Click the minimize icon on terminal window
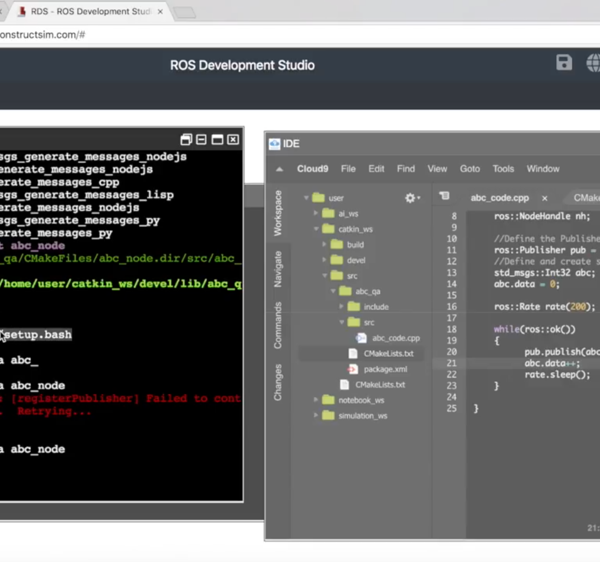 click(x=201, y=140)
